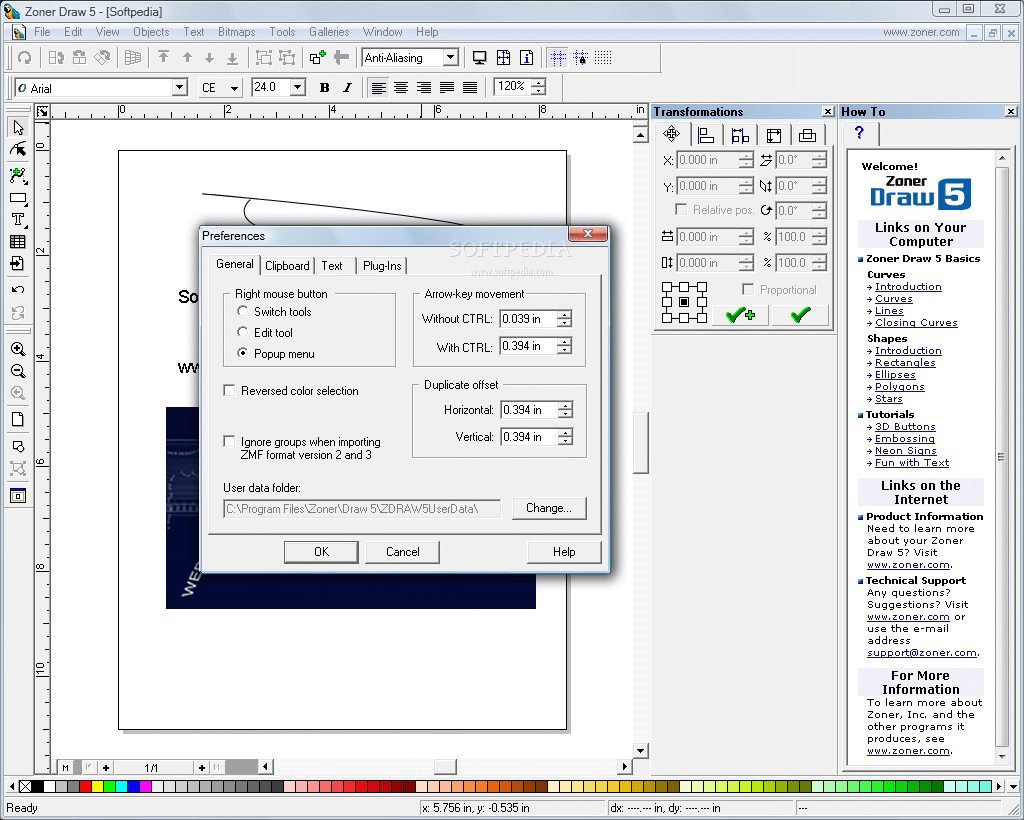This screenshot has width=1024, height=820.
Task: Align text right in the text toolbar
Action: point(424,87)
